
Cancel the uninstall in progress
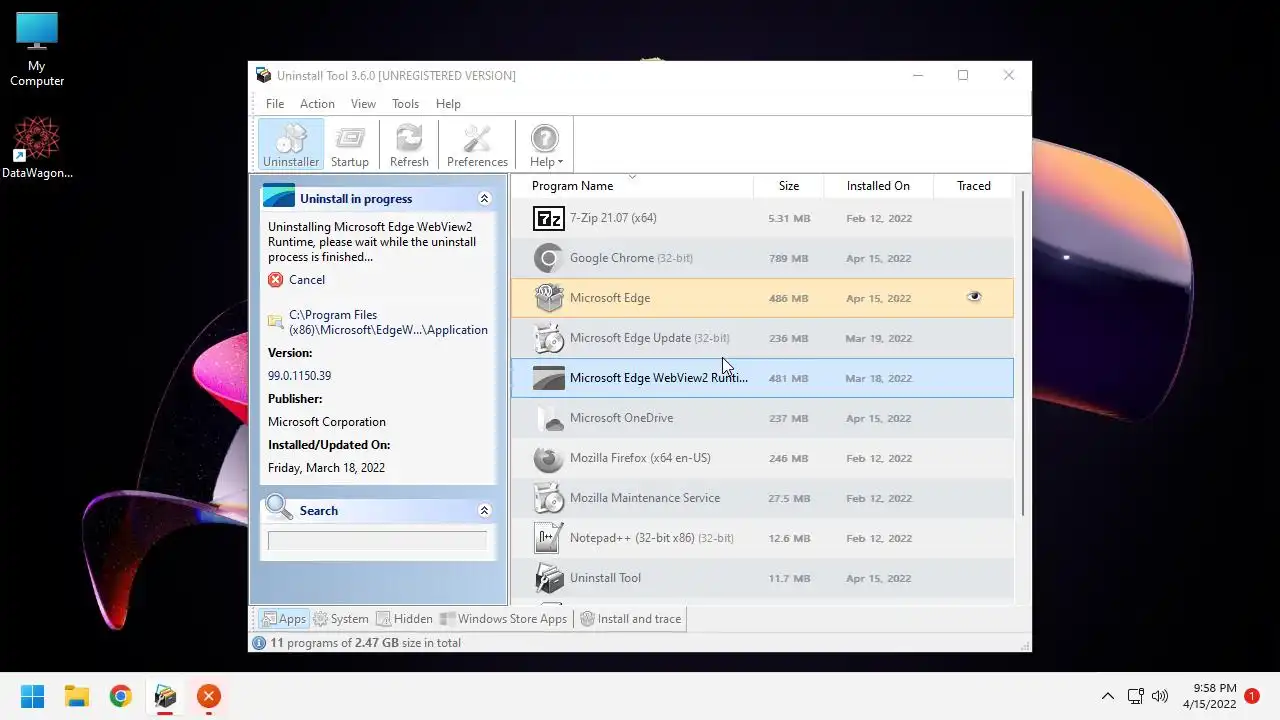tap(306, 280)
